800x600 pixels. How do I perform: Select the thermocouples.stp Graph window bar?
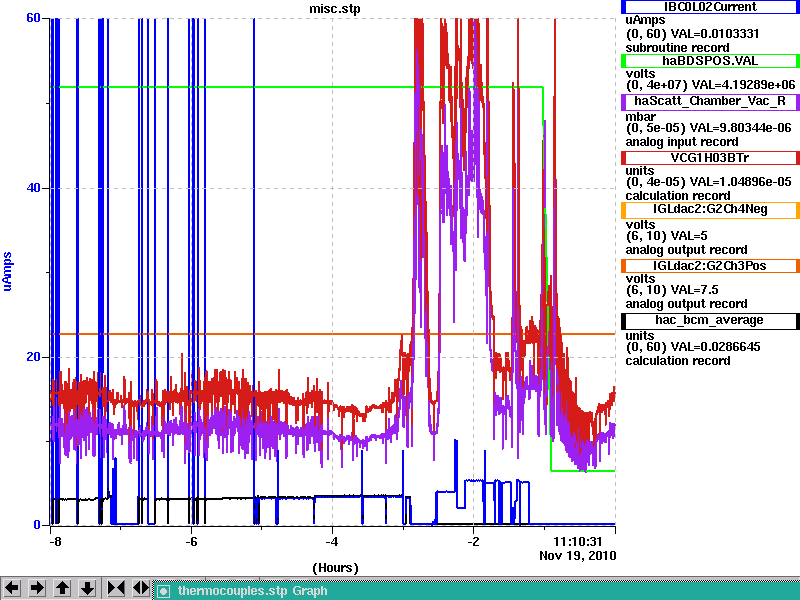click(x=477, y=591)
